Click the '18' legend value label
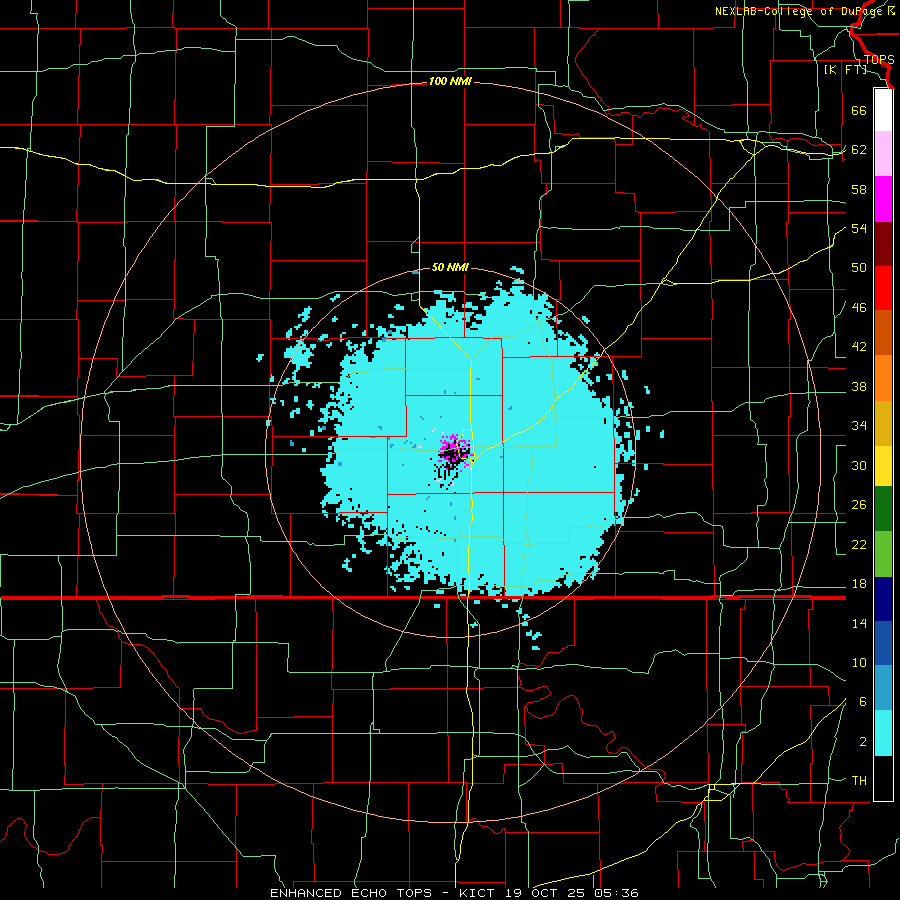The width and height of the screenshot is (900, 900). tap(859, 584)
